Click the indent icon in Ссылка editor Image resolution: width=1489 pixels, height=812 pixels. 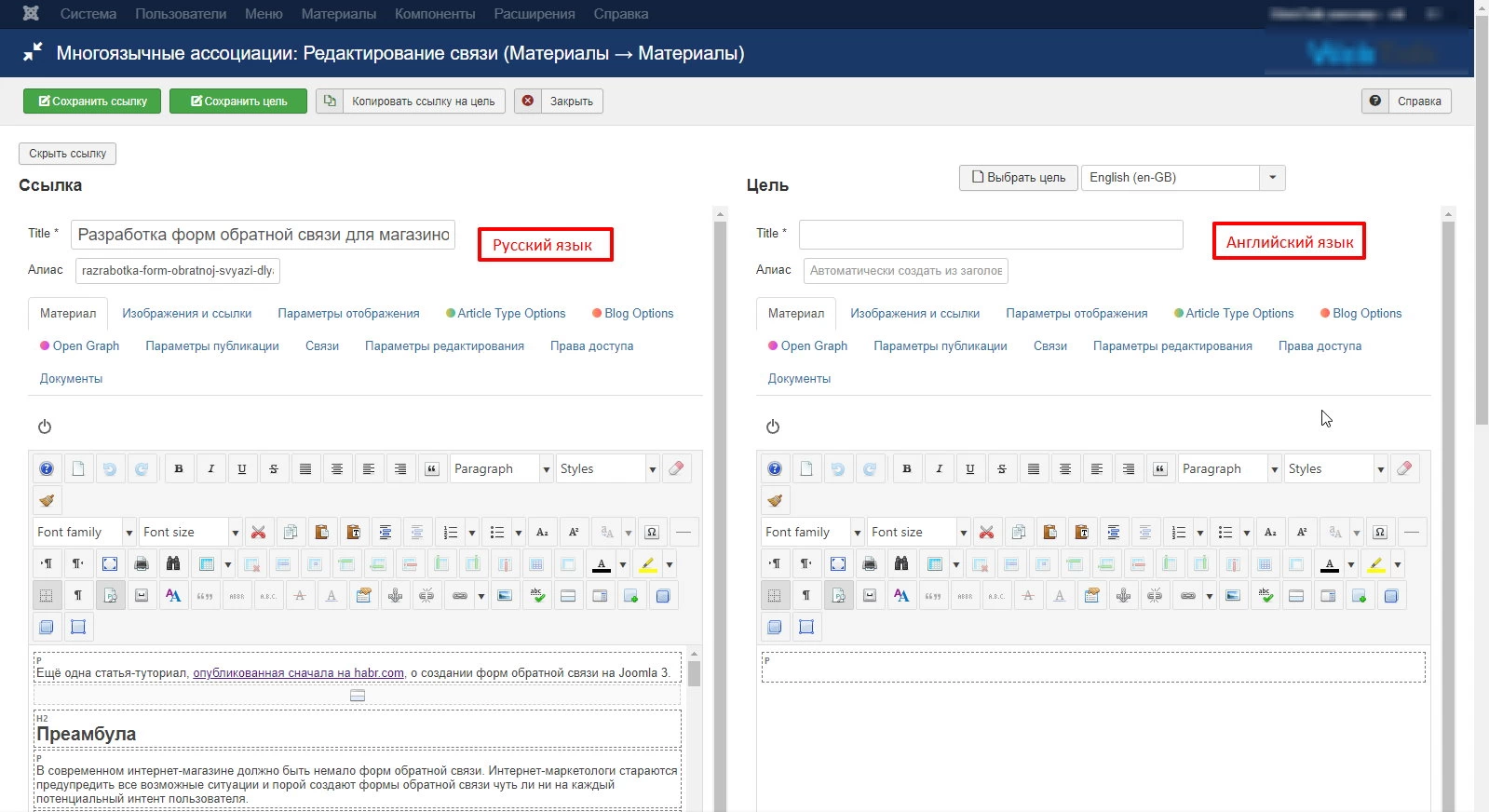(386, 532)
